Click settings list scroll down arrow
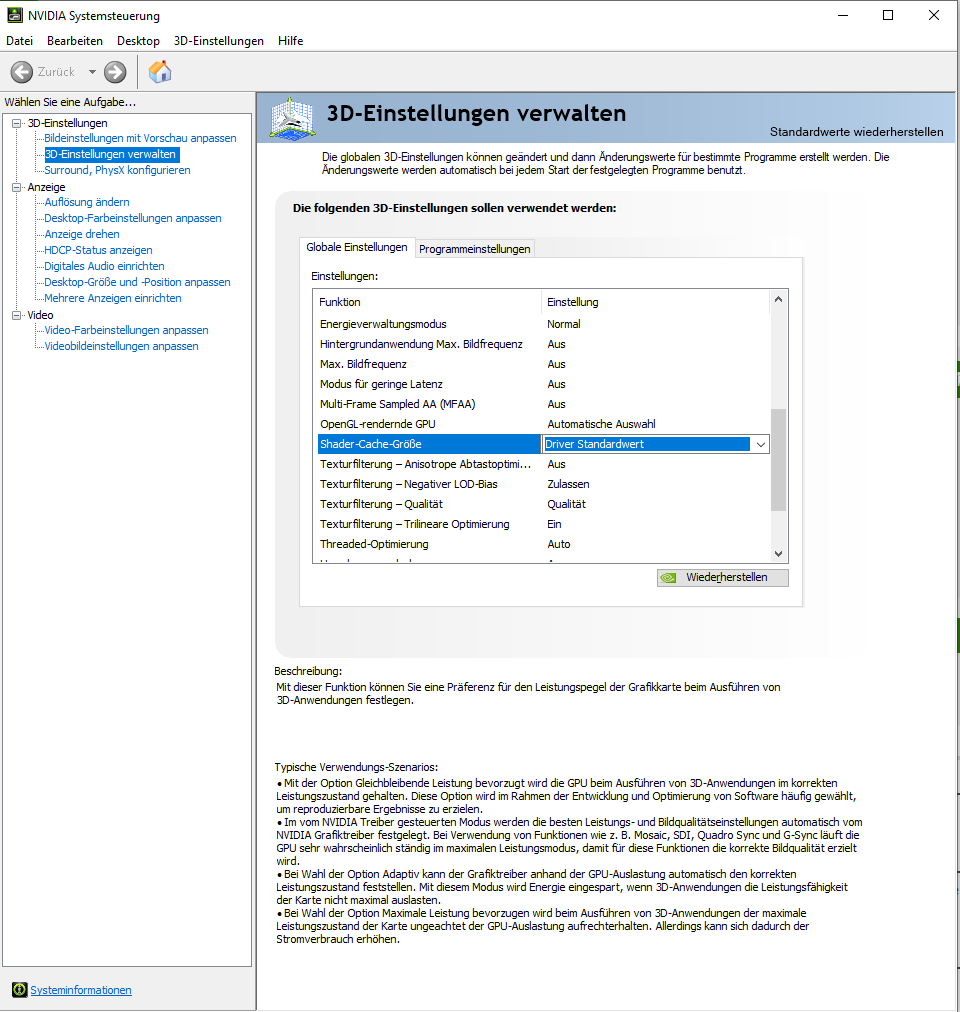The image size is (960, 1012). (x=779, y=554)
